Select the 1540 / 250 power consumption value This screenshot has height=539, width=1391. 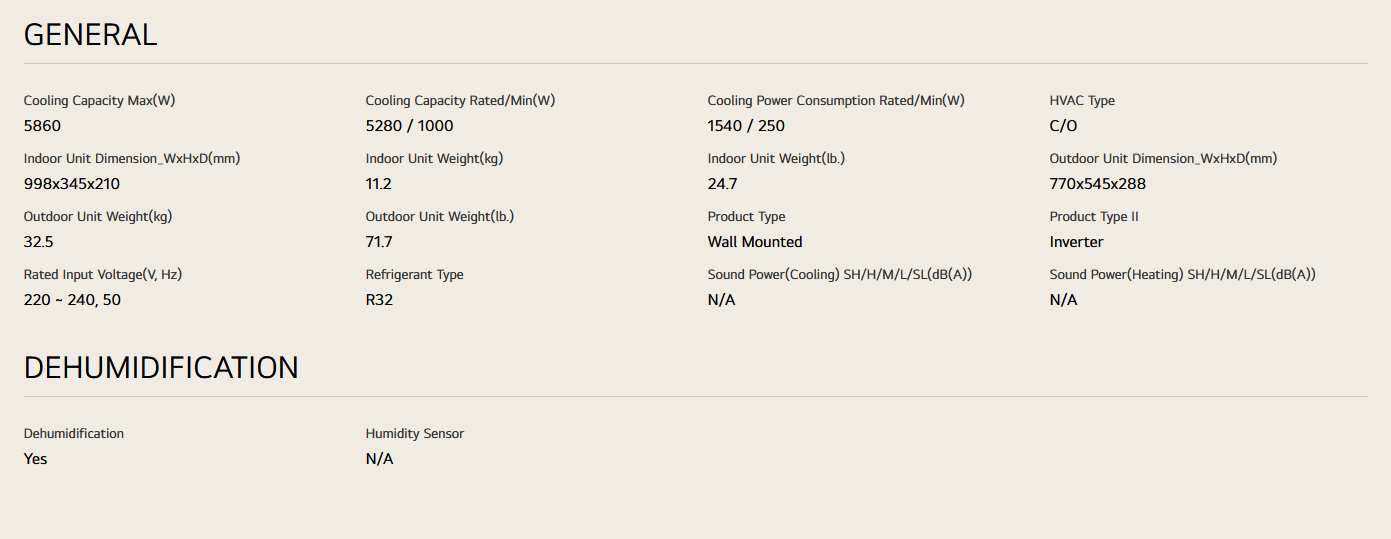[746, 126]
